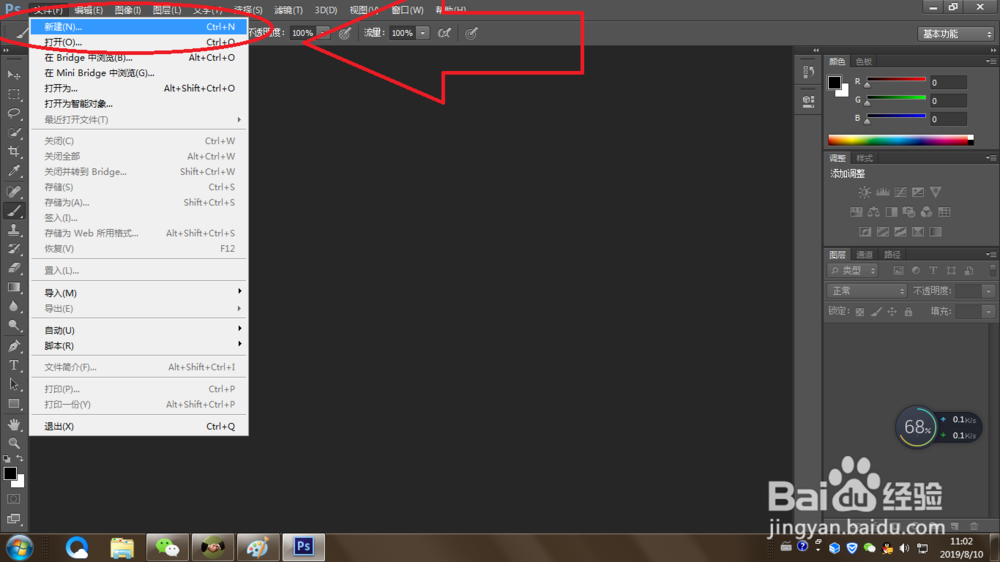Click the foreground color swatch in toolbox

click(x=10, y=474)
